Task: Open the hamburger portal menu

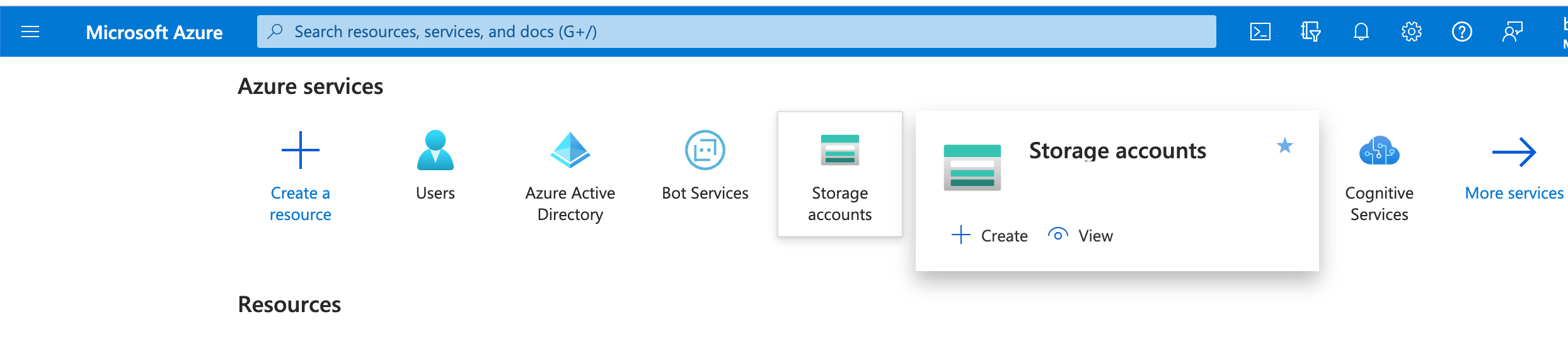Action: 30,32
